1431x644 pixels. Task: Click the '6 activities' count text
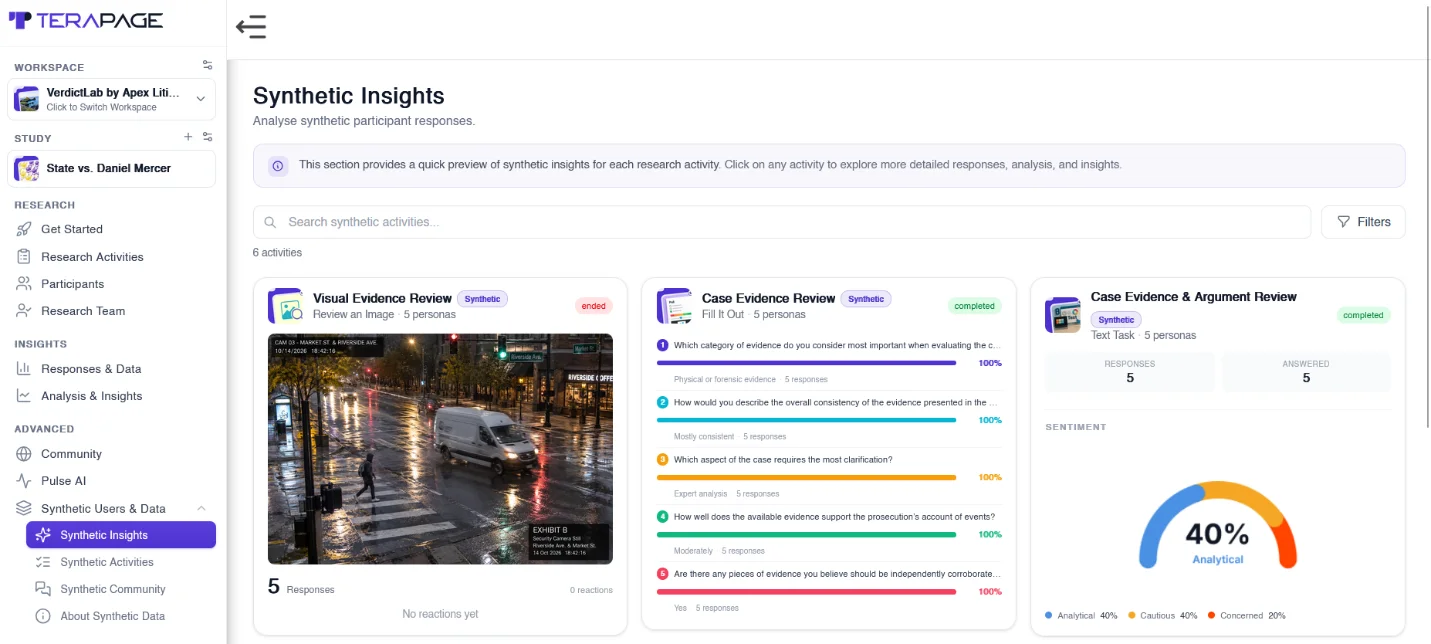coord(277,252)
